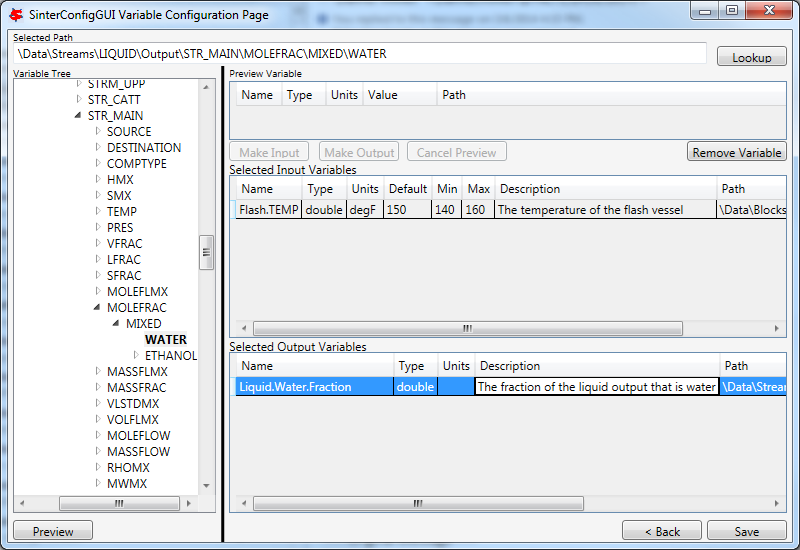Maximize the SinterConfigGUI window
Viewport: 800px width, 550px height.
[732, 10]
